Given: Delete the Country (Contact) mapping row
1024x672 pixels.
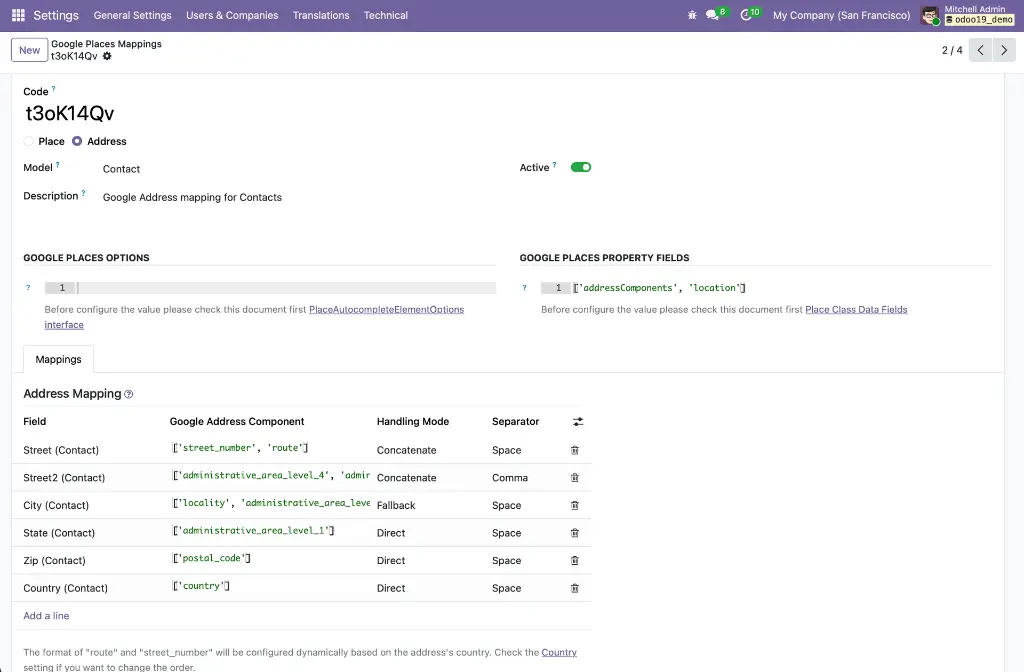Looking at the screenshot, I should (x=575, y=588).
